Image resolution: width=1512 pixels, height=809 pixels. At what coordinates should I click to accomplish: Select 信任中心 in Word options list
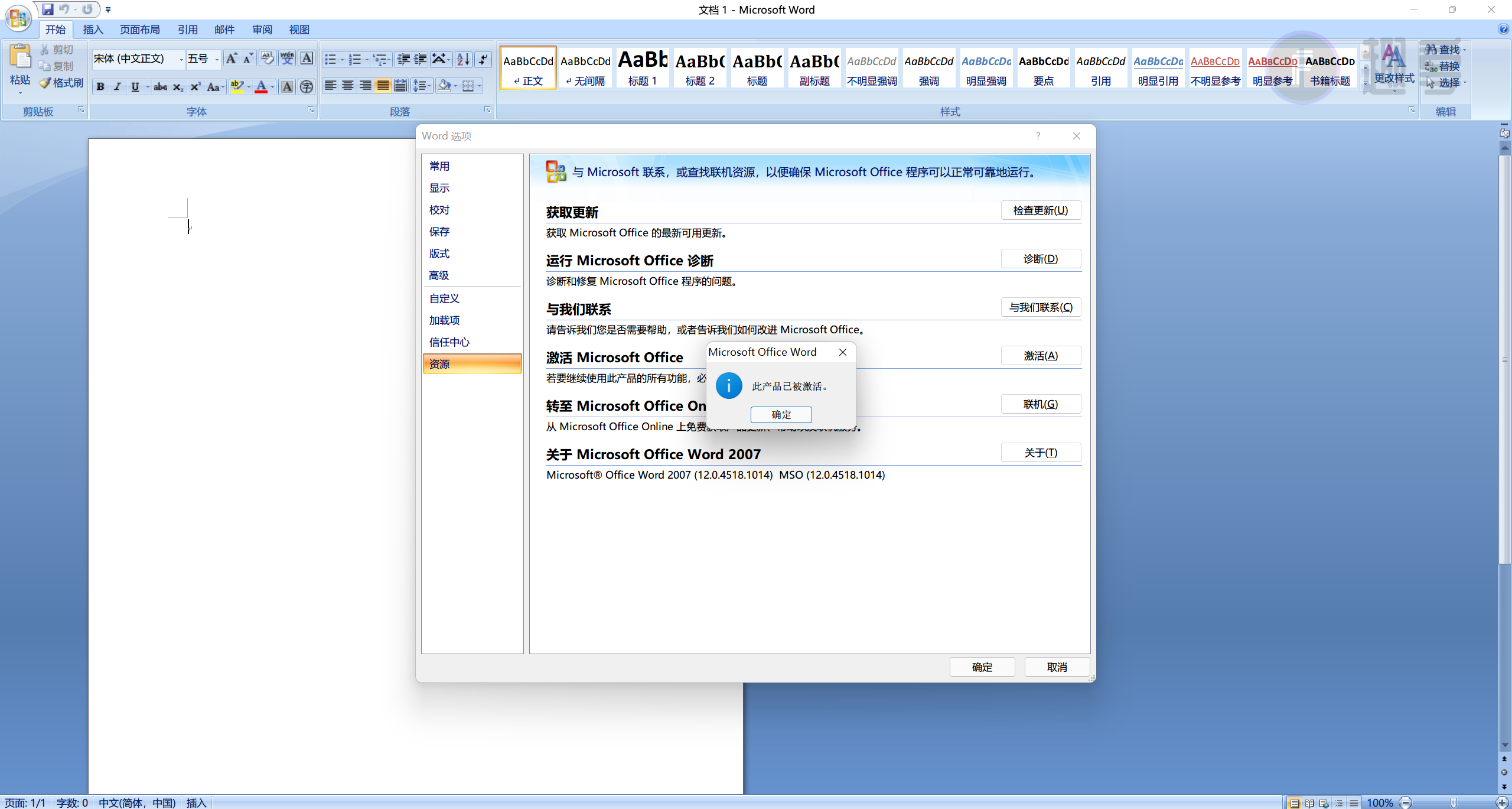(x=472, y=342)
